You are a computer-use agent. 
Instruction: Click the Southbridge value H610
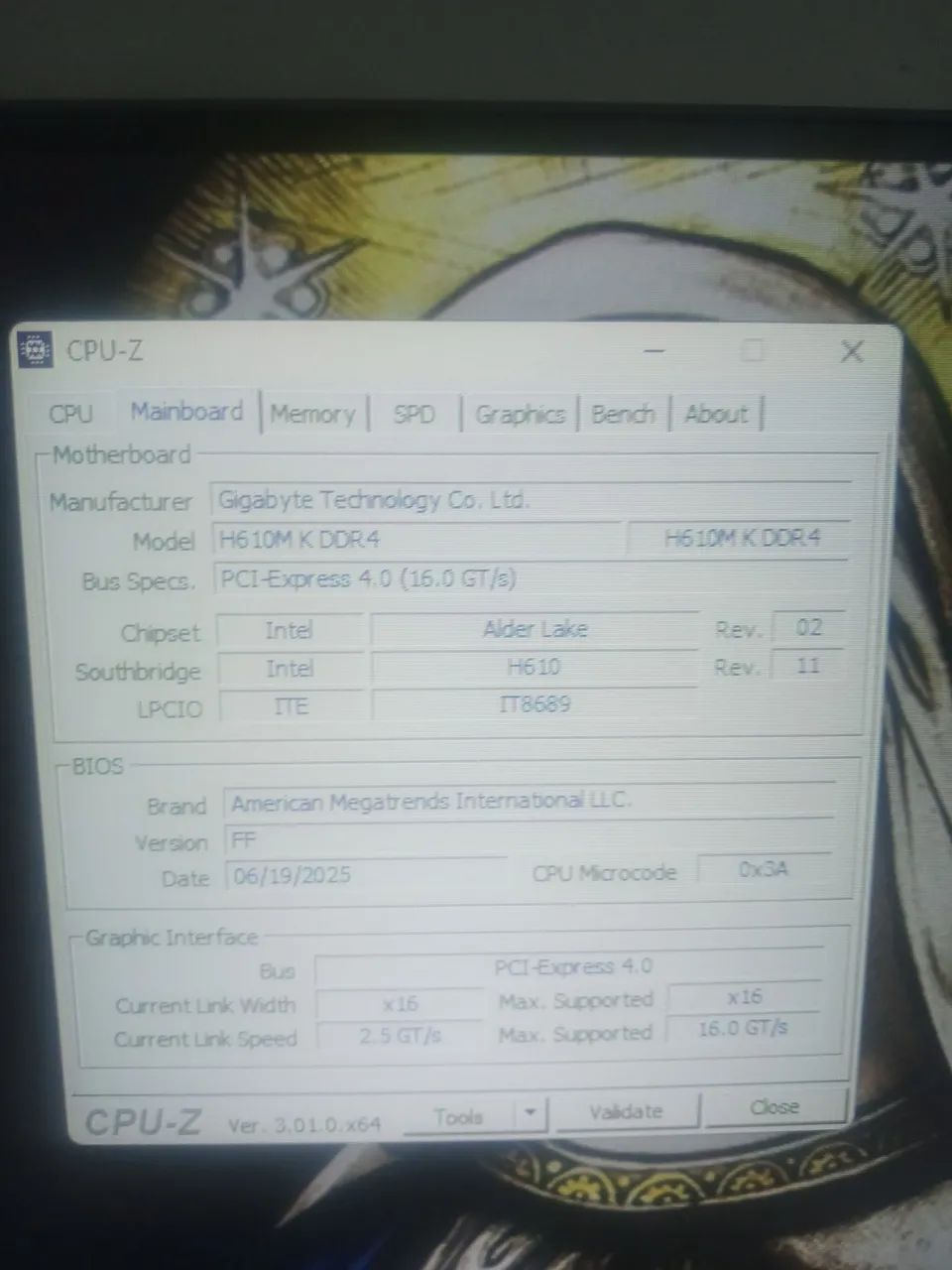pos(535,667)
